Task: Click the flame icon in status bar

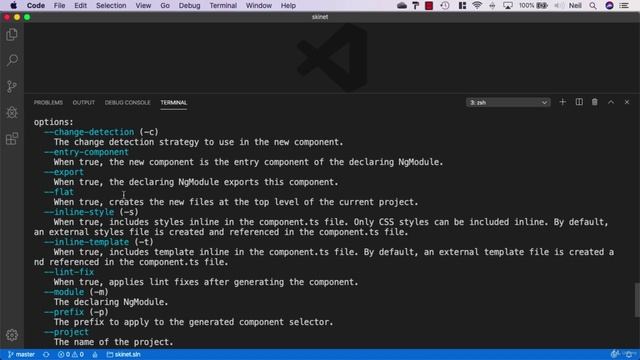Action: point(95,355)
